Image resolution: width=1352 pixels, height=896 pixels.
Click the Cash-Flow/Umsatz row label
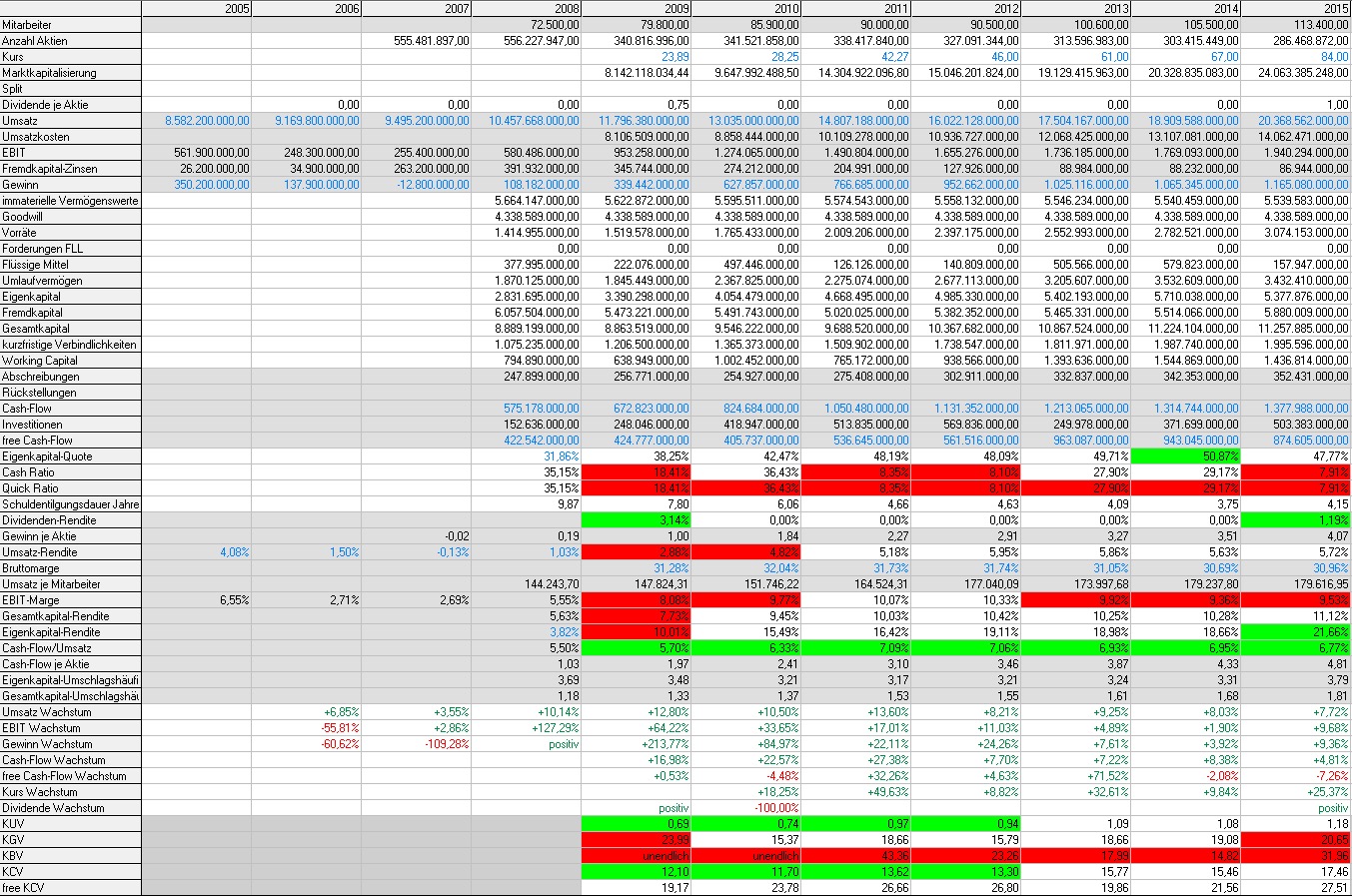tap(71, 647)
